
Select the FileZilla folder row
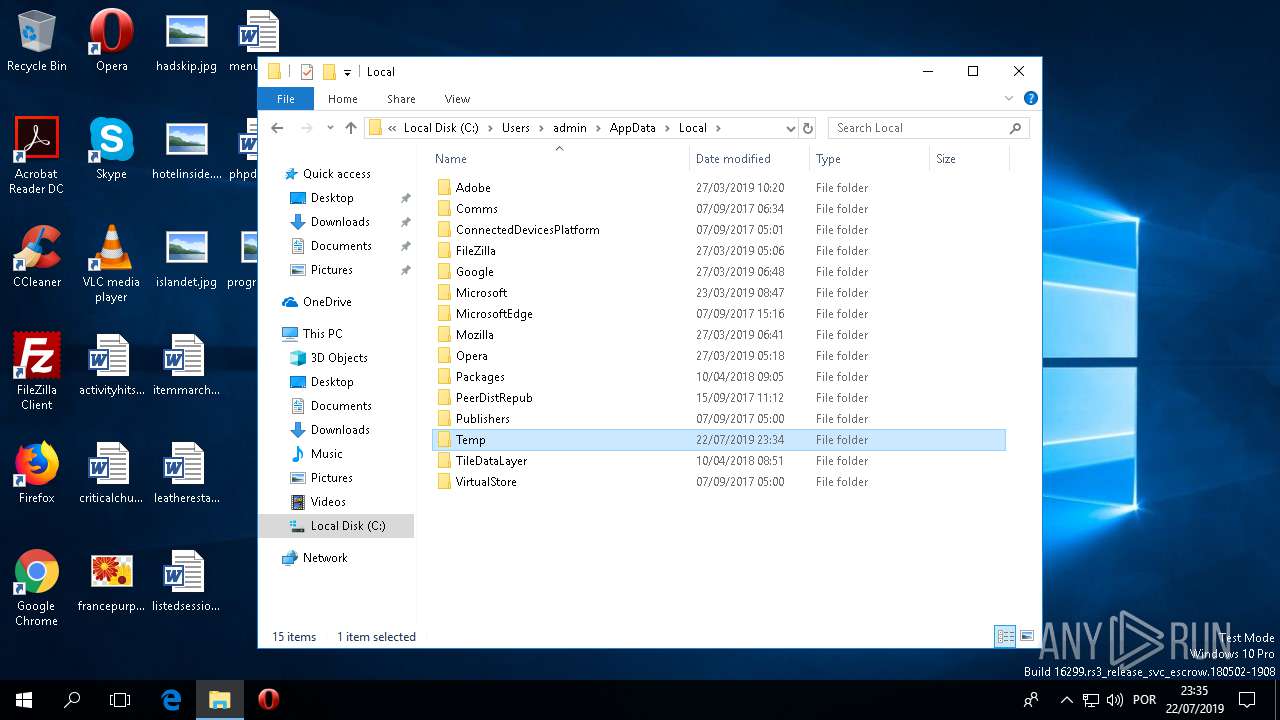click(719, 251)
